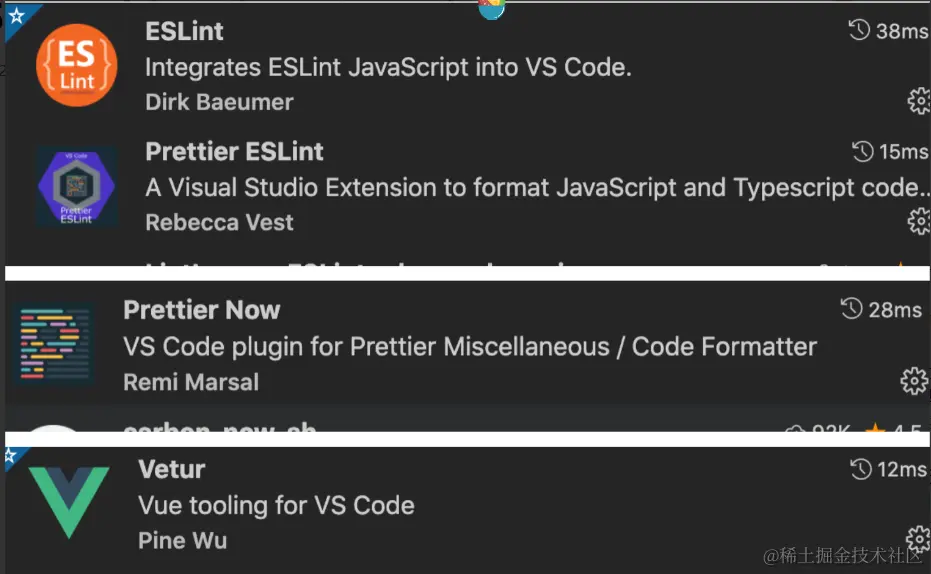Open the ESLint manage gear menu
Screen dimensions: 931x574
pyautogui.click(x=918, y=100)
